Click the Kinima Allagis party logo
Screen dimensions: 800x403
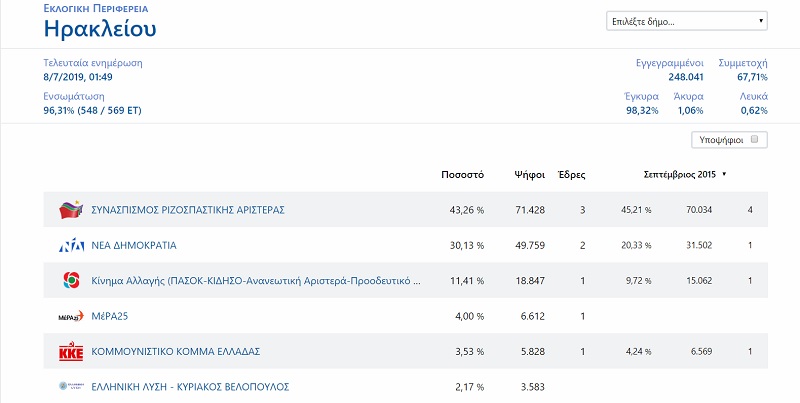[x=70, y=281]
